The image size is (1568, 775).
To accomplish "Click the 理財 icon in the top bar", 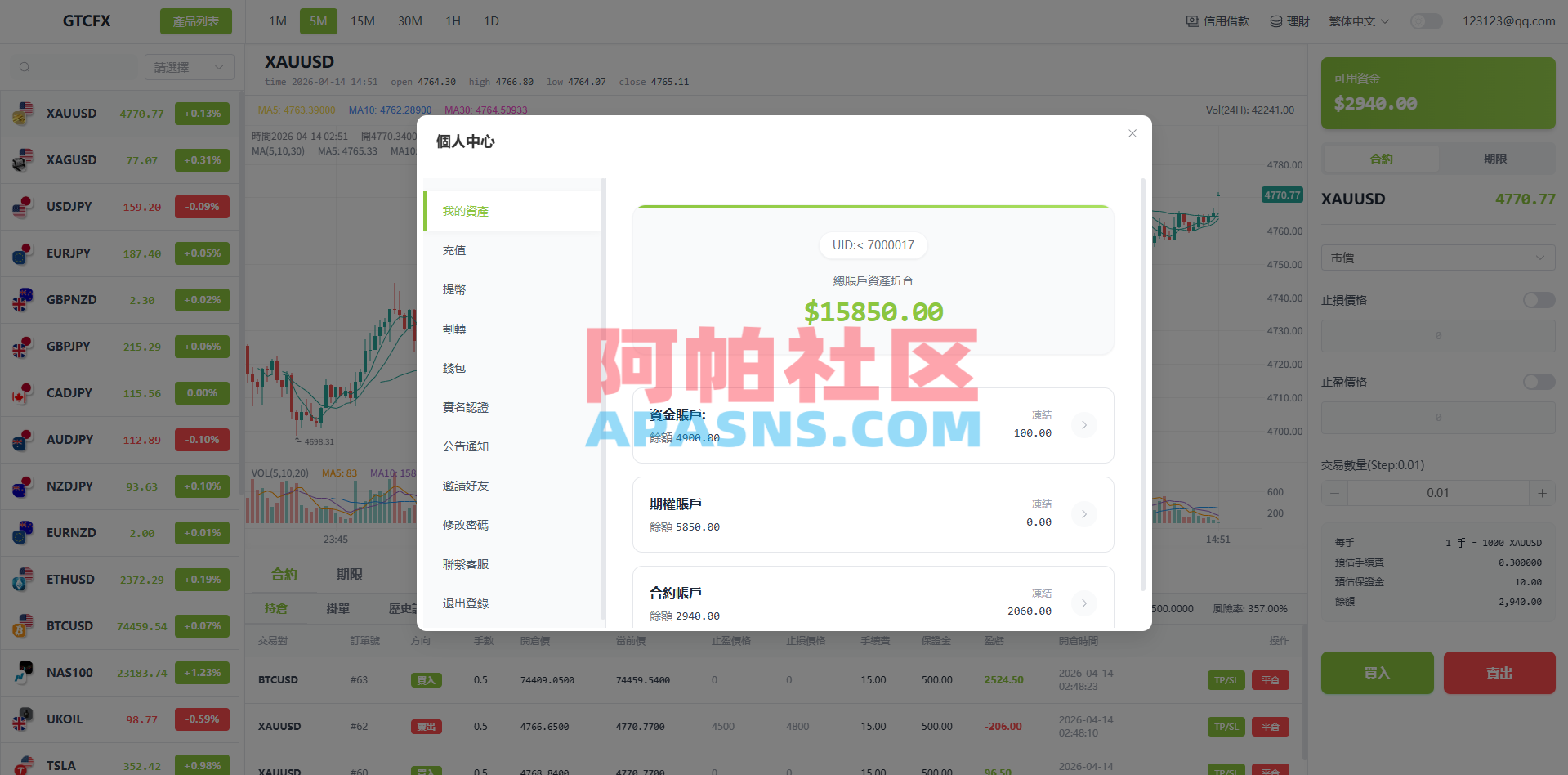I will (x=1276, y=21).
